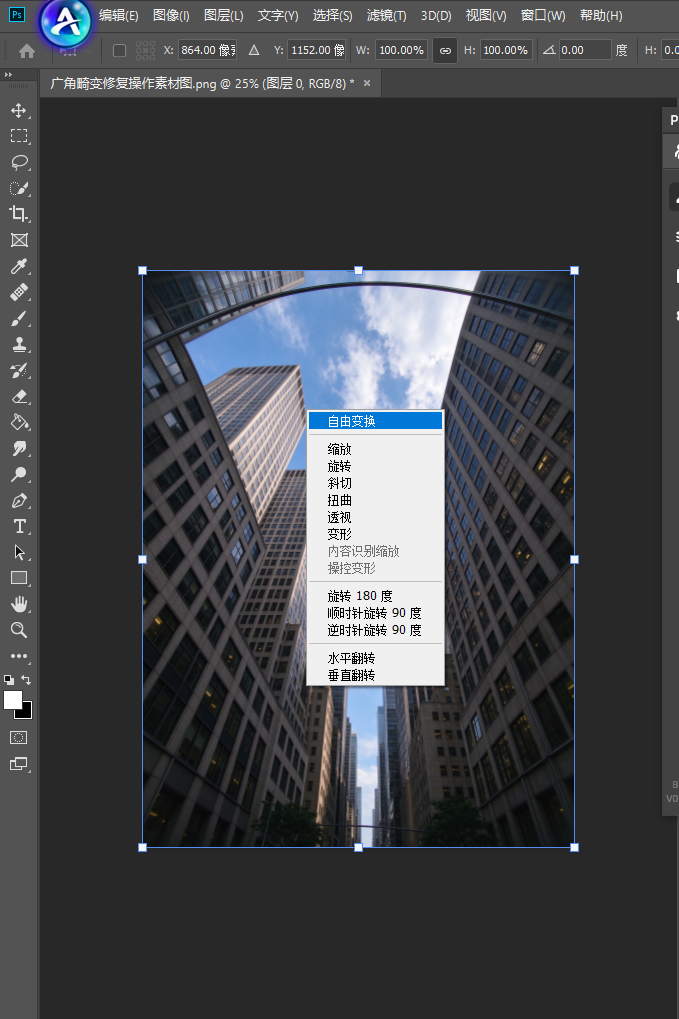679x1019 pixels.
Task: Toggle relative positioning triangle for reference point
Action: click(254, 50)
